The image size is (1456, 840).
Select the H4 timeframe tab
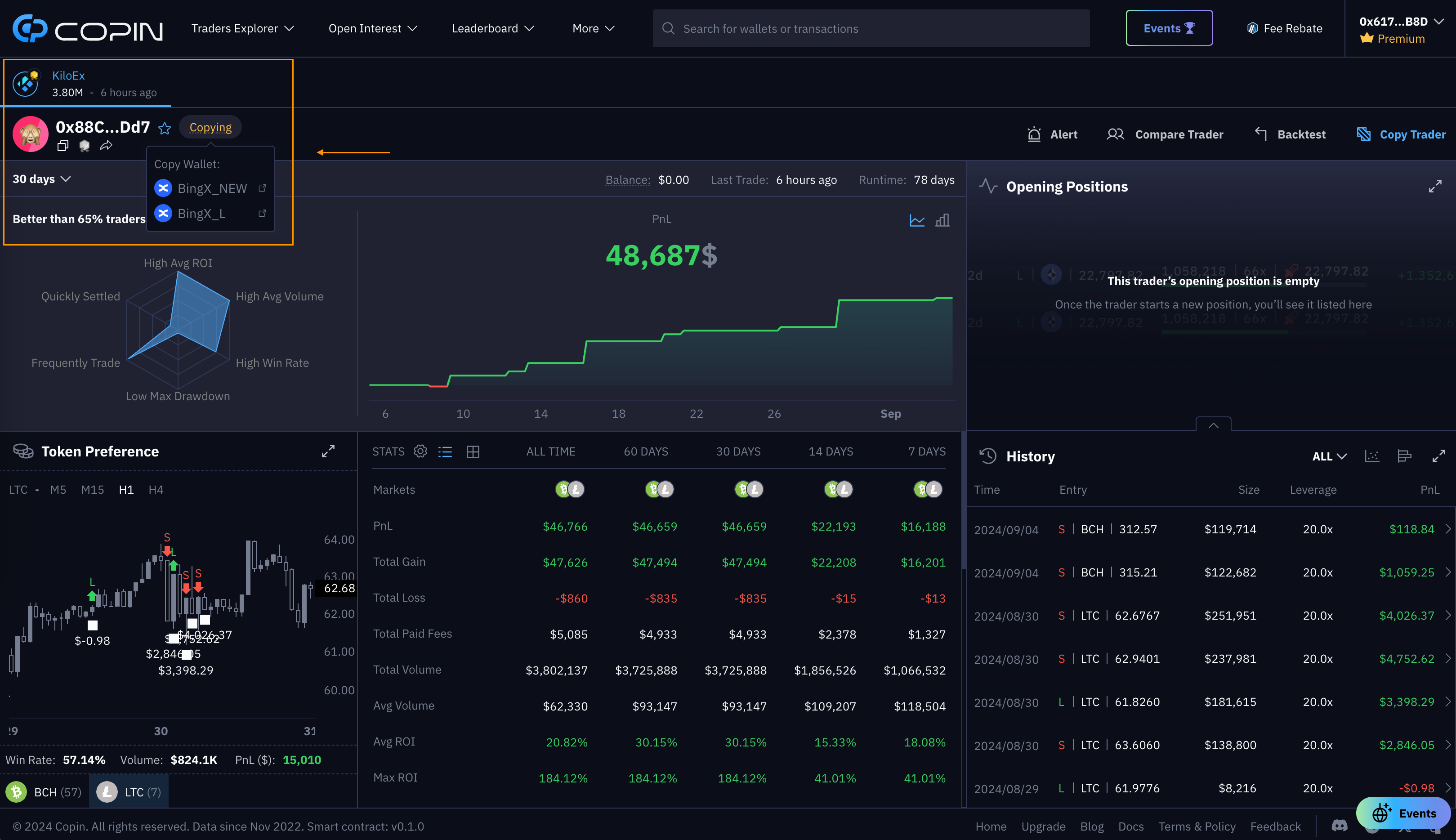click(x=156, y=489)
